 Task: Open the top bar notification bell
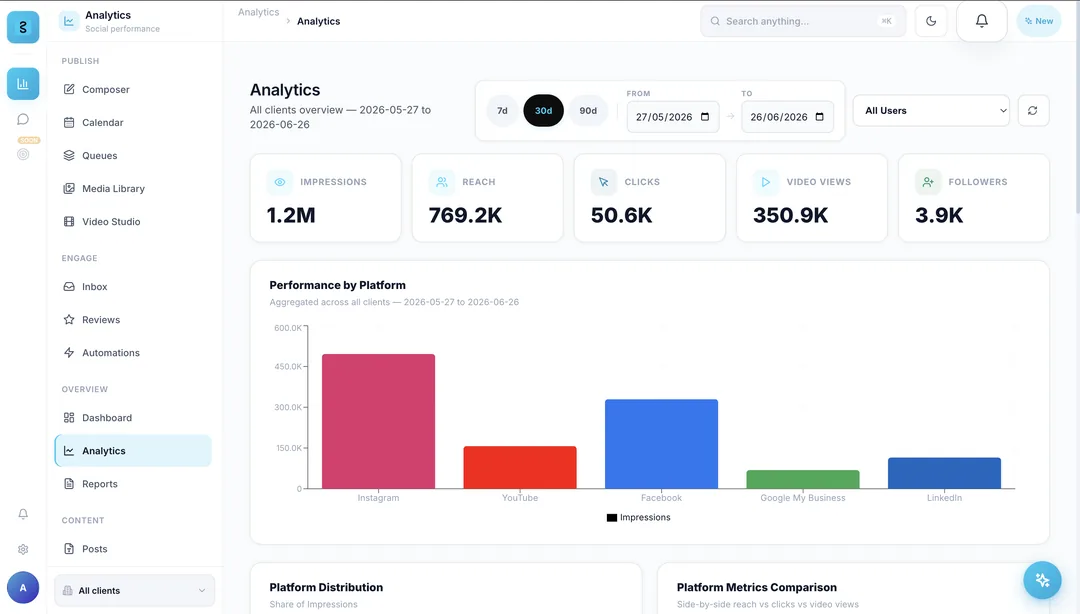(x=982, y=21)
